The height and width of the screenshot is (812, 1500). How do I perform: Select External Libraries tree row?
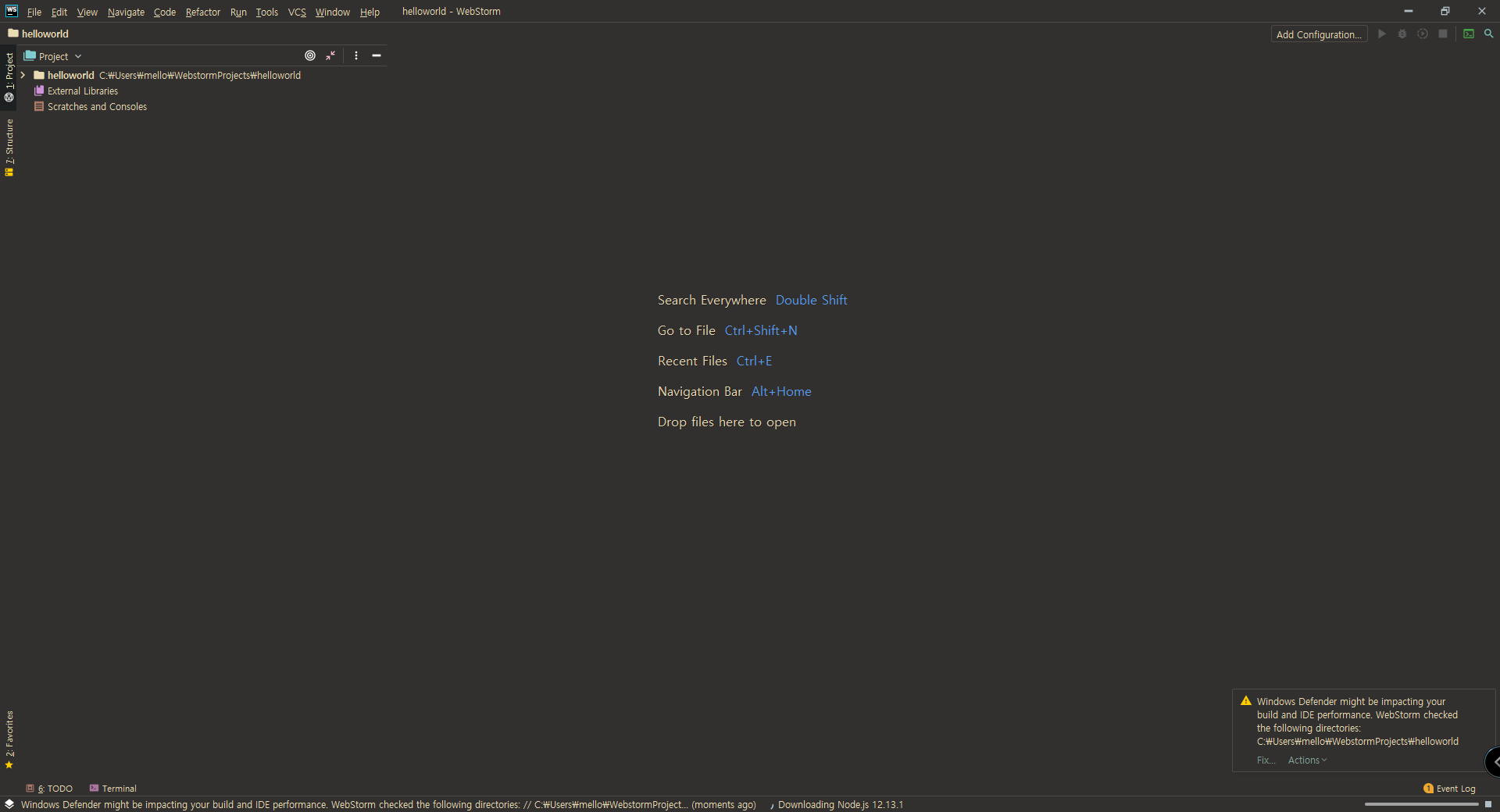[203, 91]
